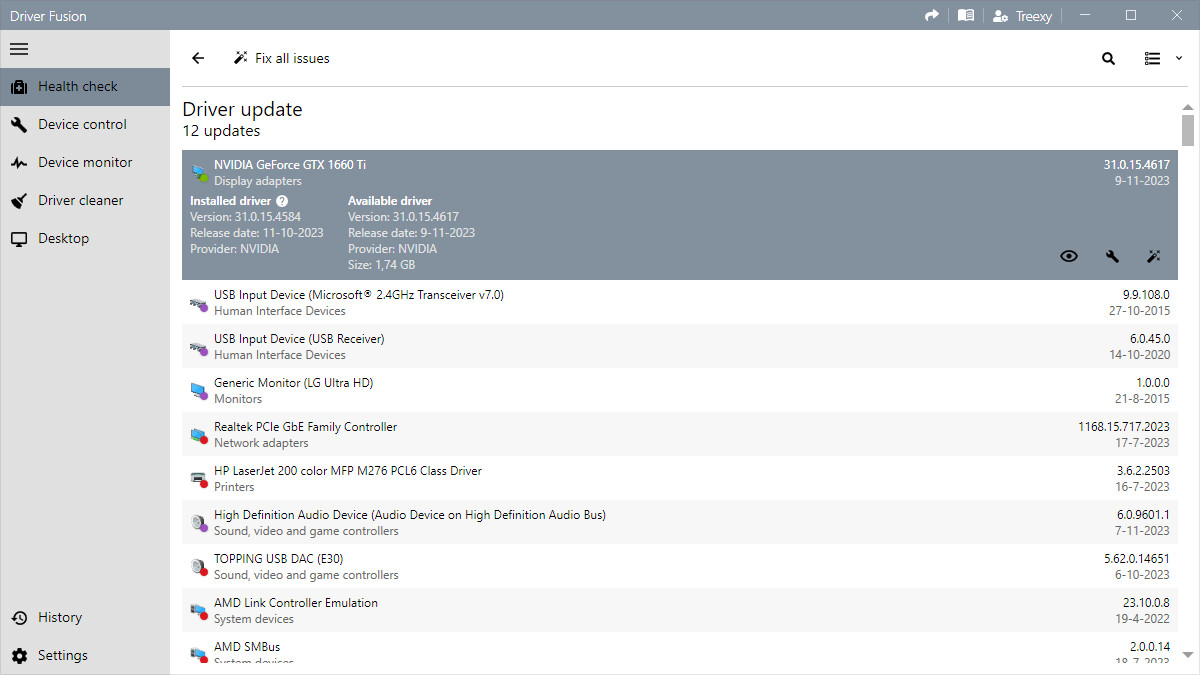
Task: Open the user guide book icon
Action: point(966,15)
